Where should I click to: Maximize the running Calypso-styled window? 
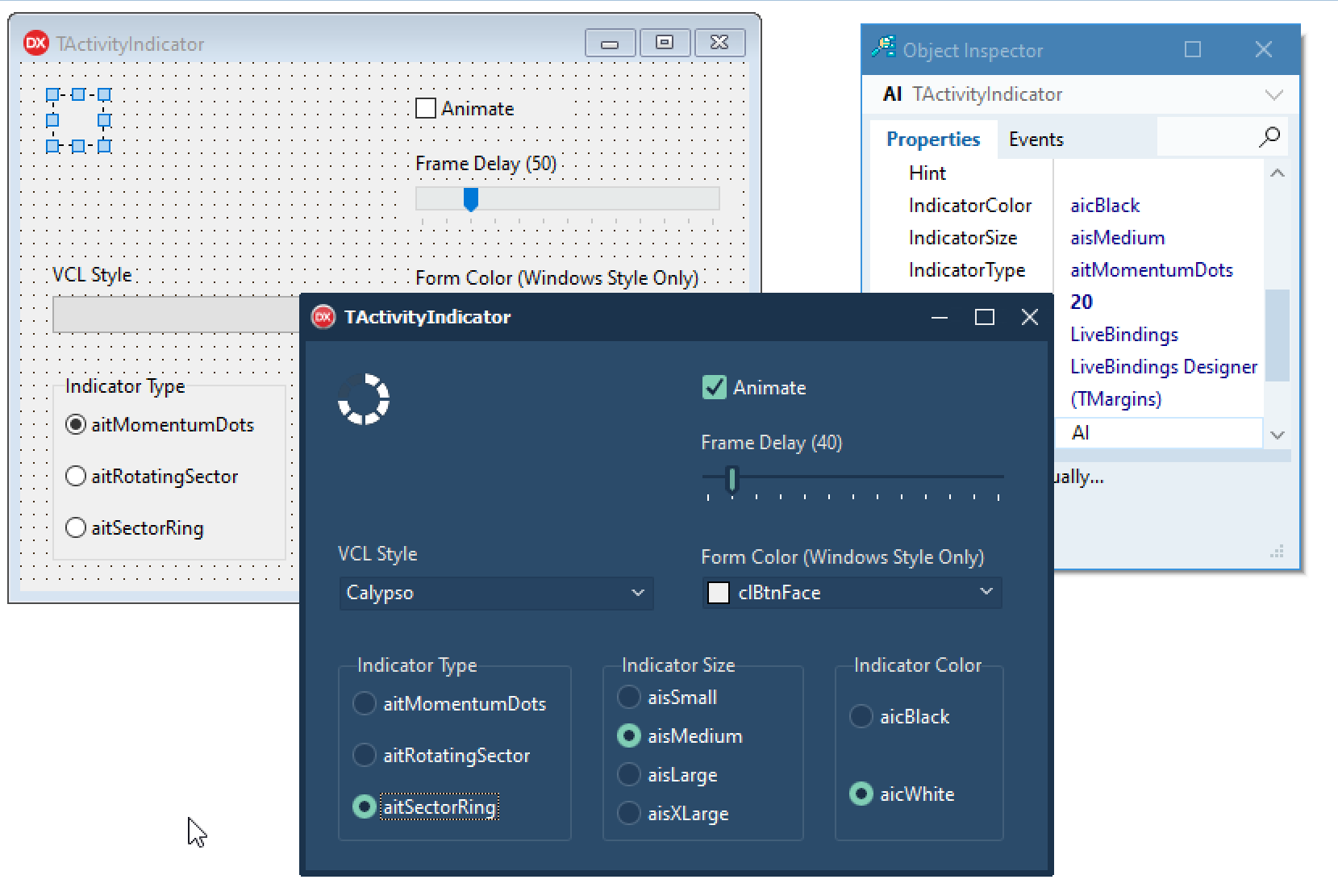(985, 317)
